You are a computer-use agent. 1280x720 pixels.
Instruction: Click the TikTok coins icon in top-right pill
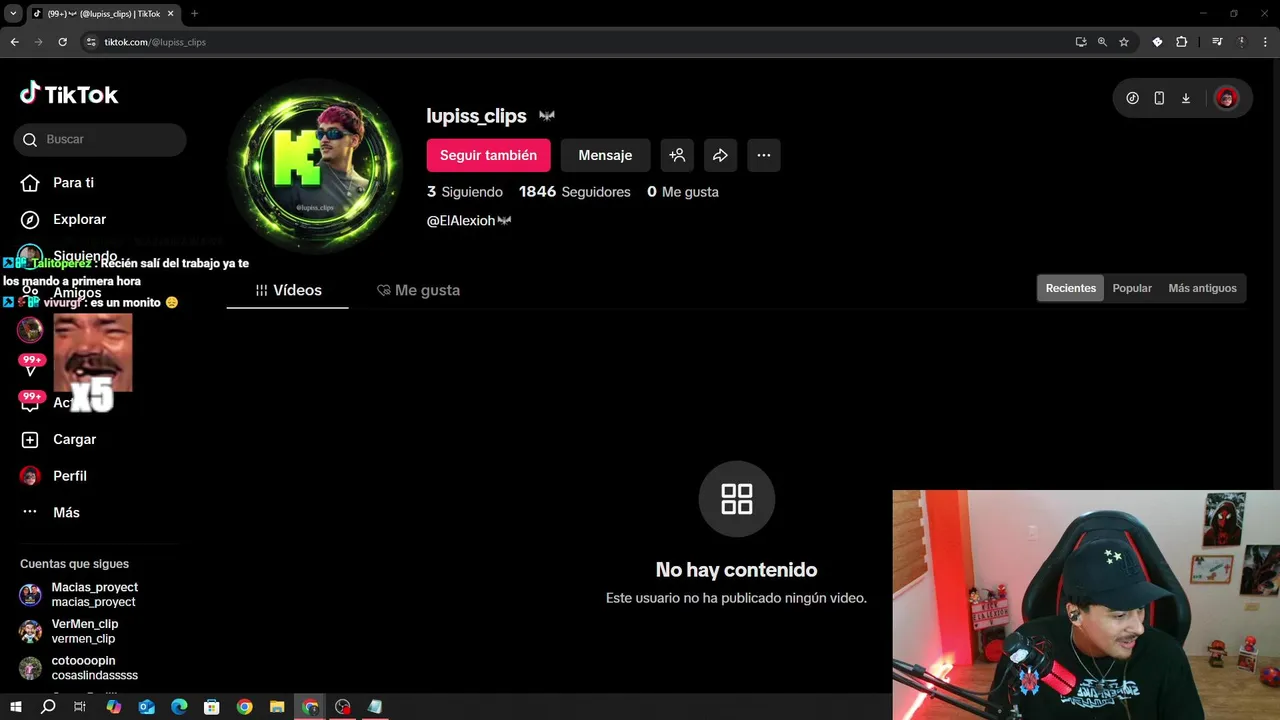tap(1132, 98)
